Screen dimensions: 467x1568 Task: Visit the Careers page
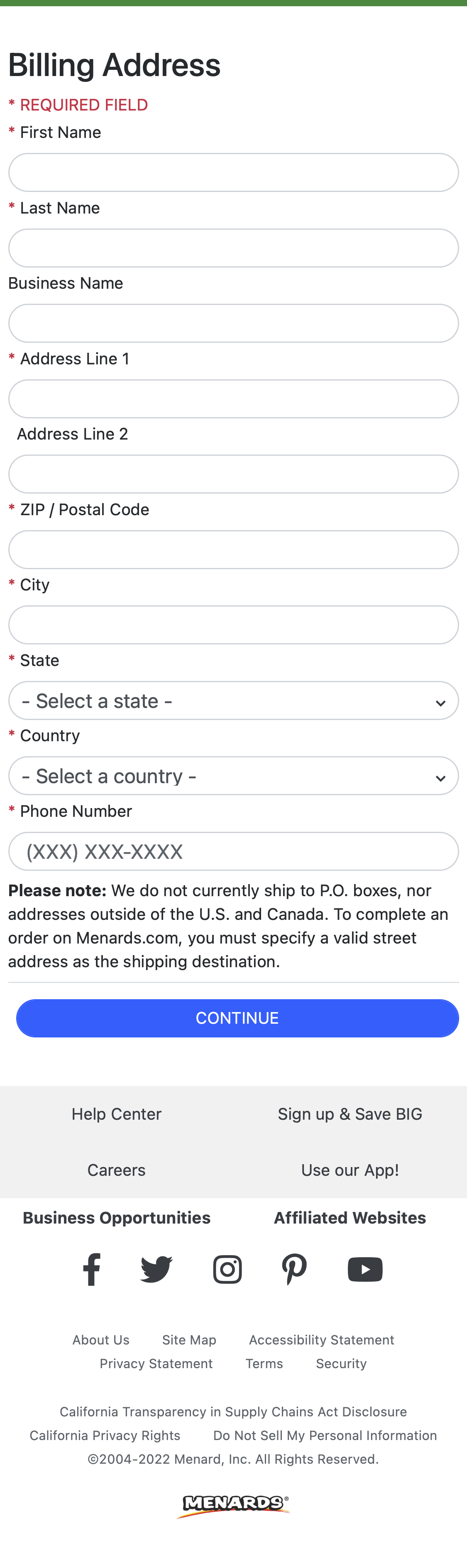116,1169
